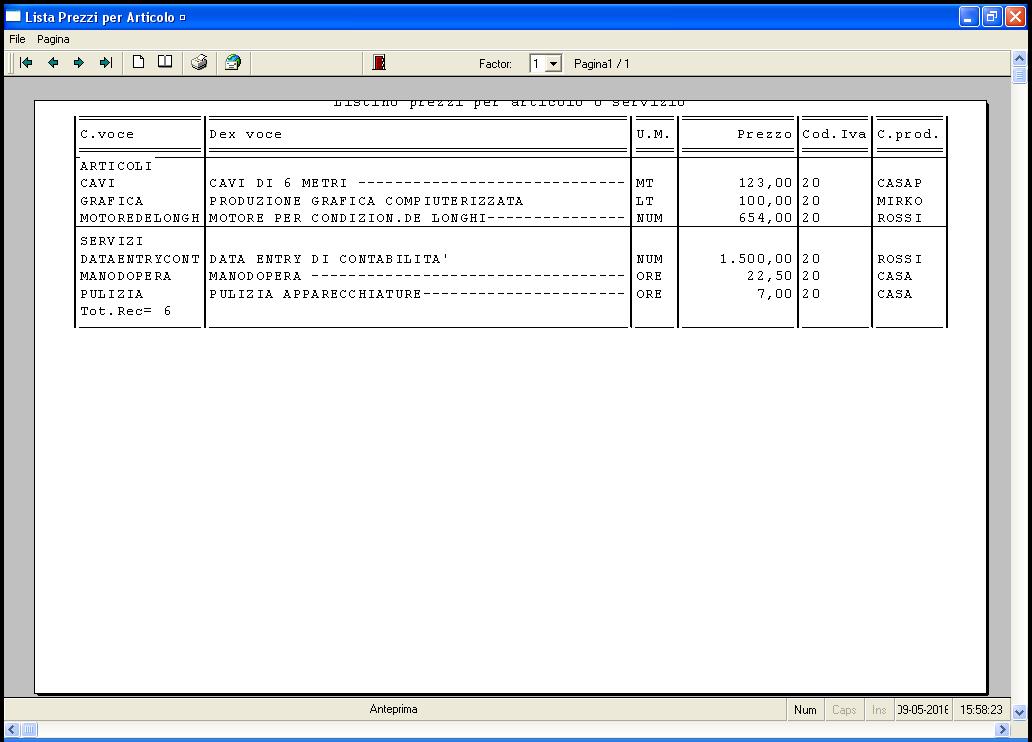
Task: Open the Factor zoom dropdown
Action: (x=553, y=64)
